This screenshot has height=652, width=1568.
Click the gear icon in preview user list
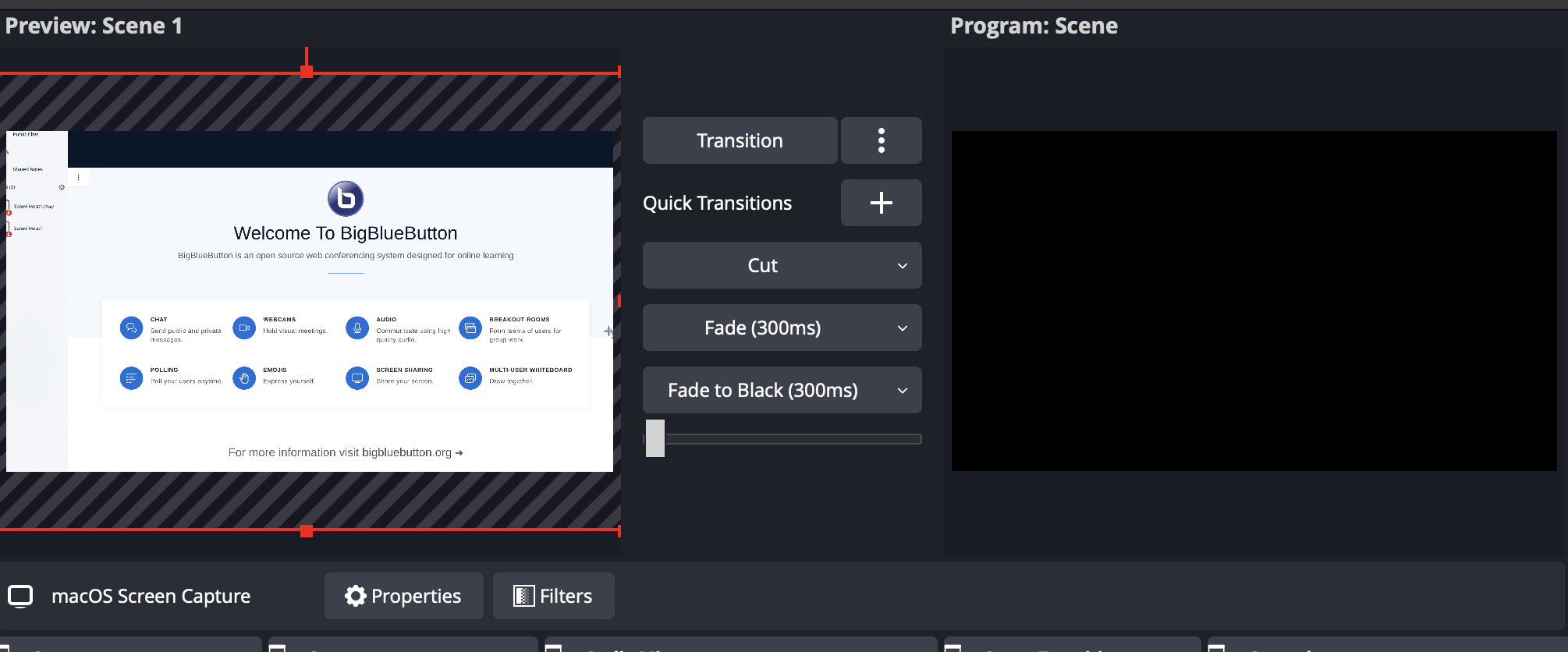click(62, 187)
